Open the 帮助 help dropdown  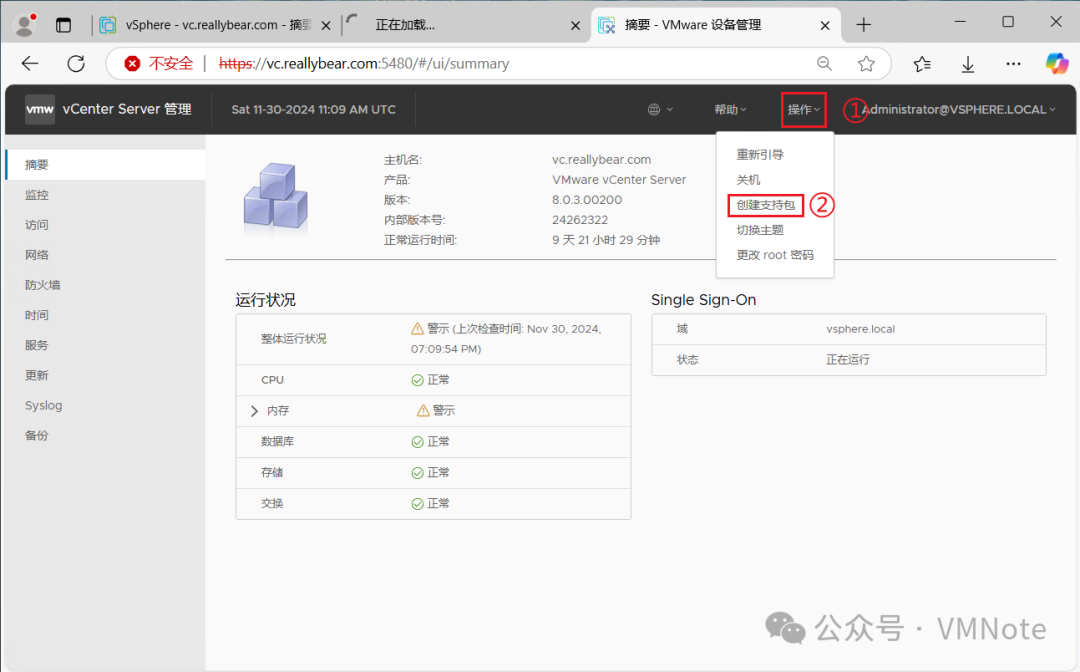coord(730,109)
